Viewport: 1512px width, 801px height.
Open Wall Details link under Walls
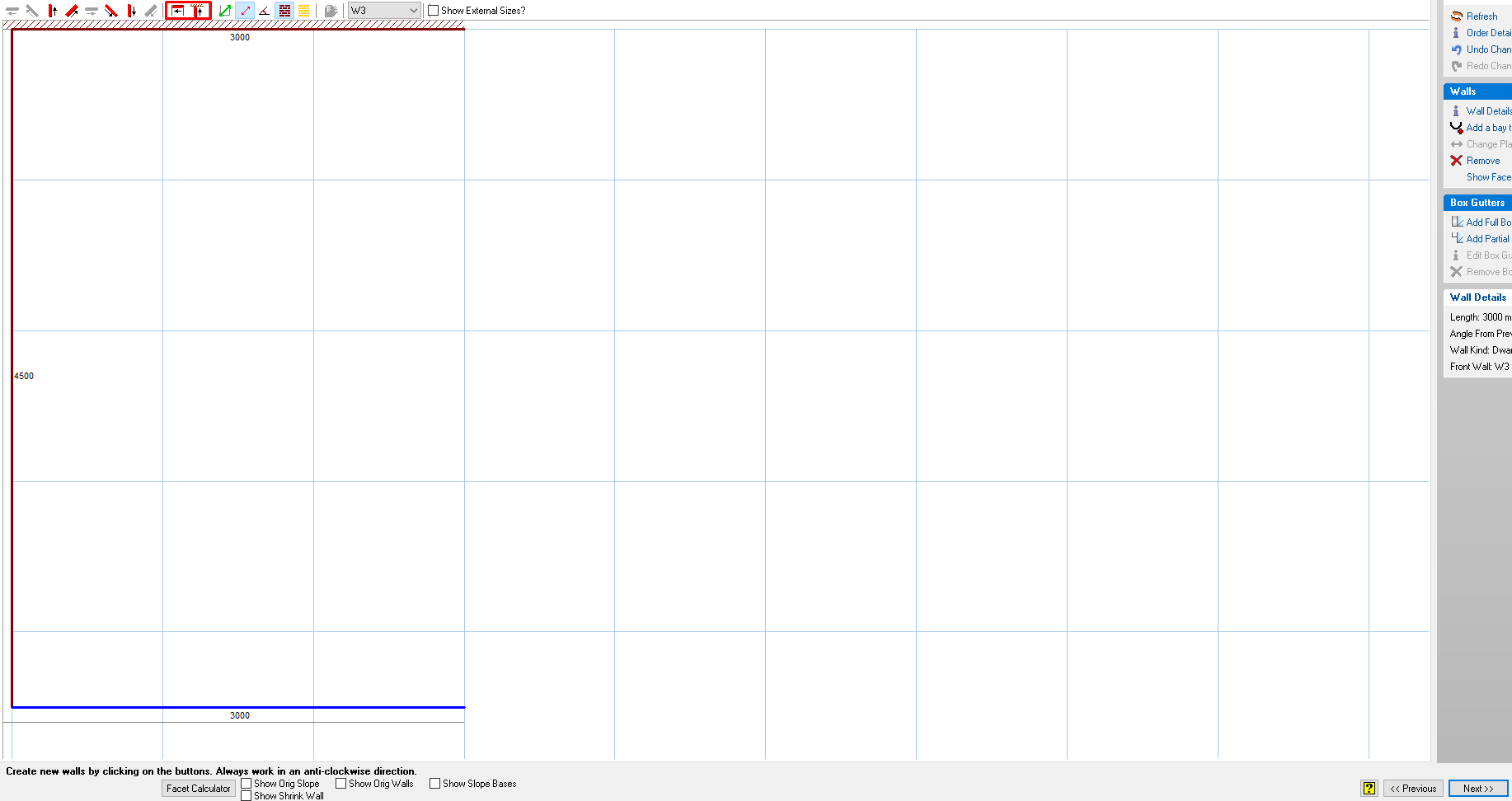tap(1489, 111)
